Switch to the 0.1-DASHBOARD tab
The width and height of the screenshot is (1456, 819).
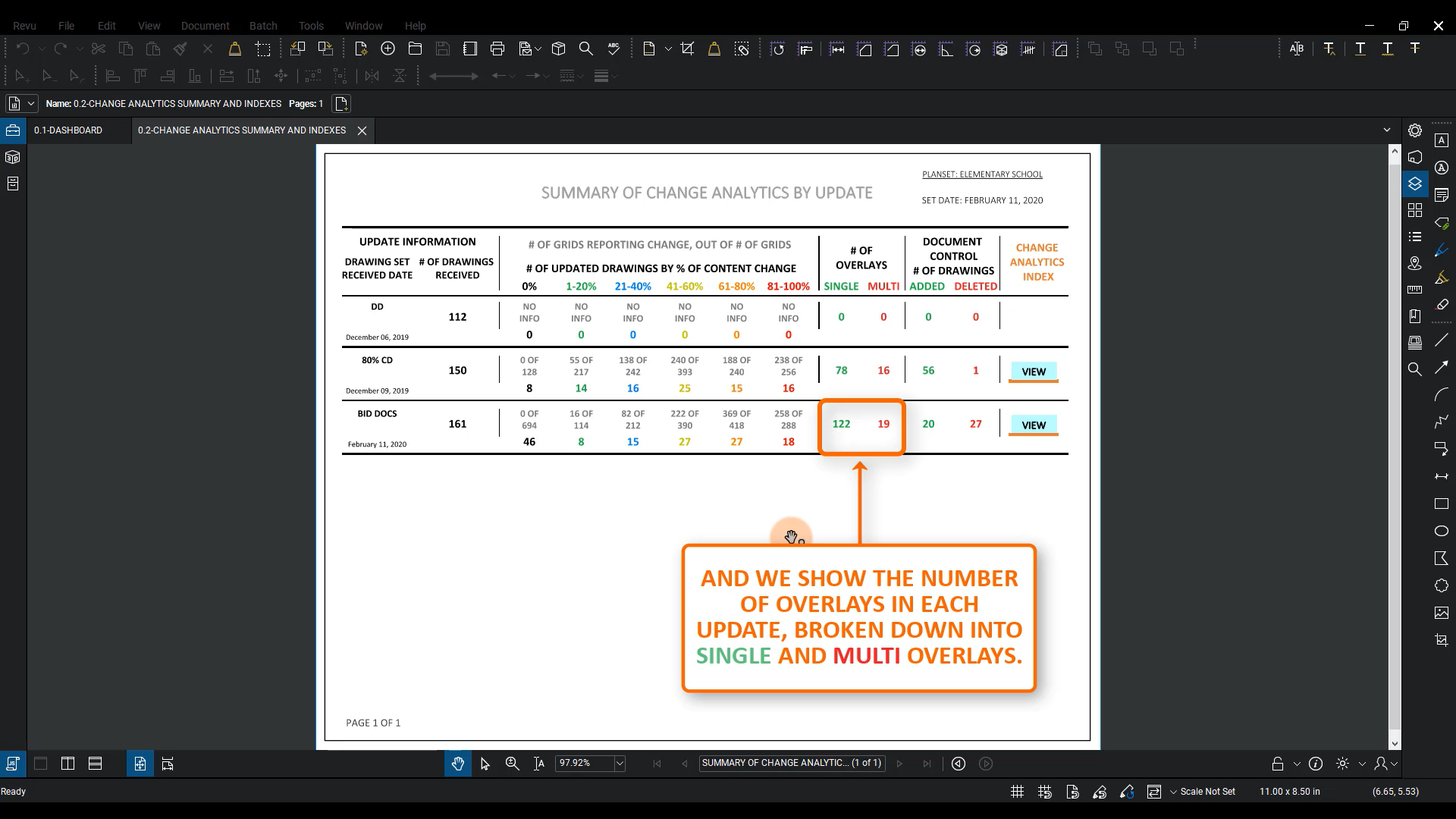[68, 130]
